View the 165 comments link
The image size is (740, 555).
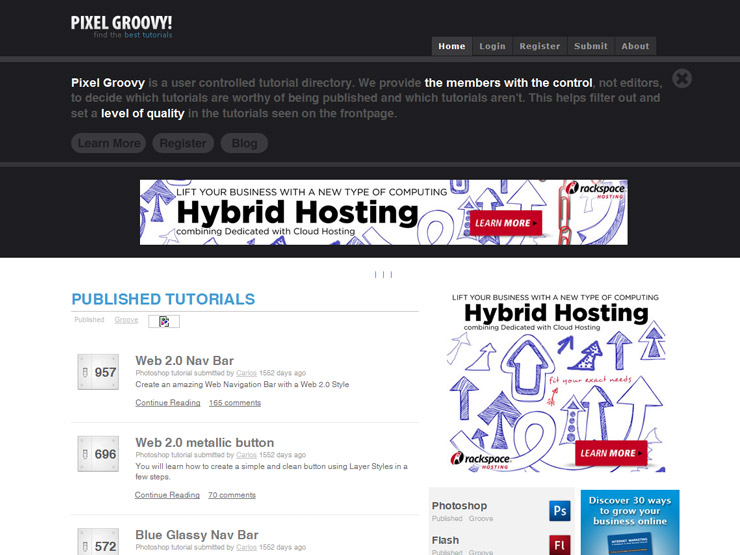pos(235,403)
